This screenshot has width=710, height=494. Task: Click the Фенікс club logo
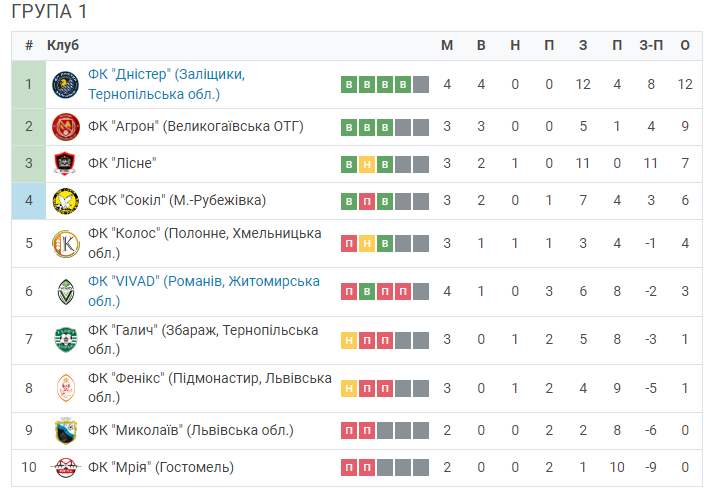(66, 388)
